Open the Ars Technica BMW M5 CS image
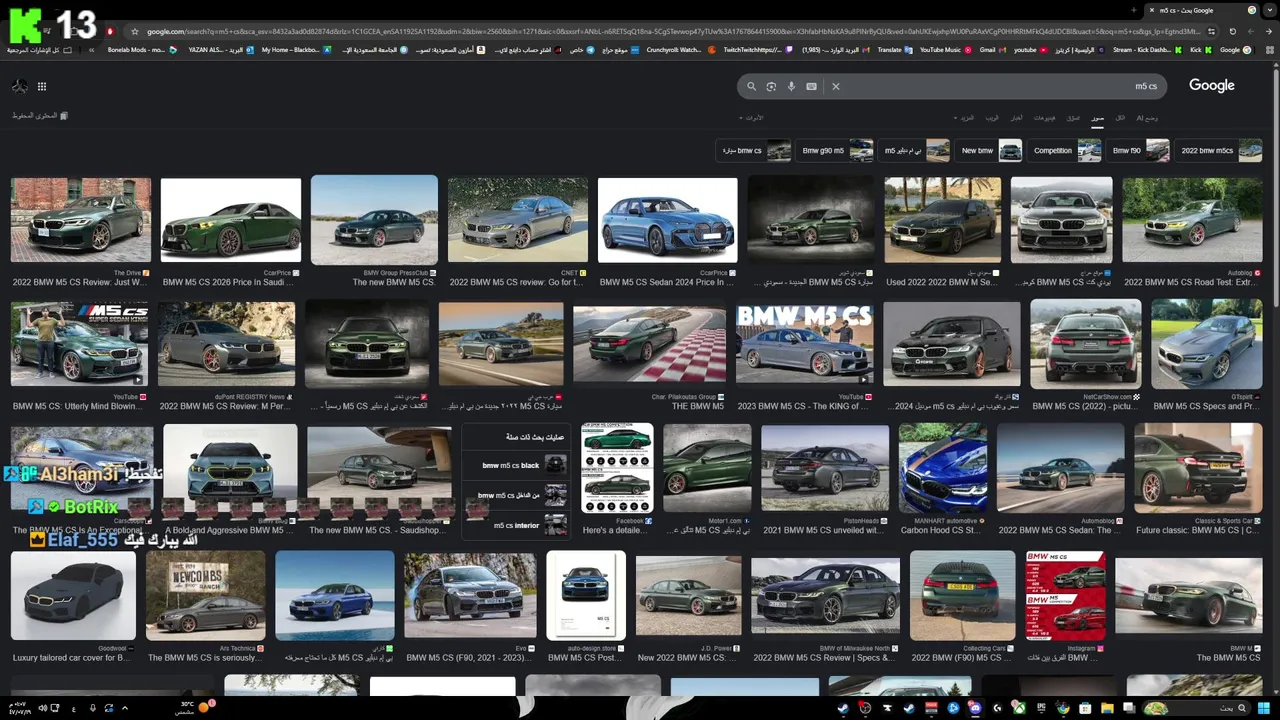Image resolution: width=1280 pixels, height=720 pixels. (205, 595)
